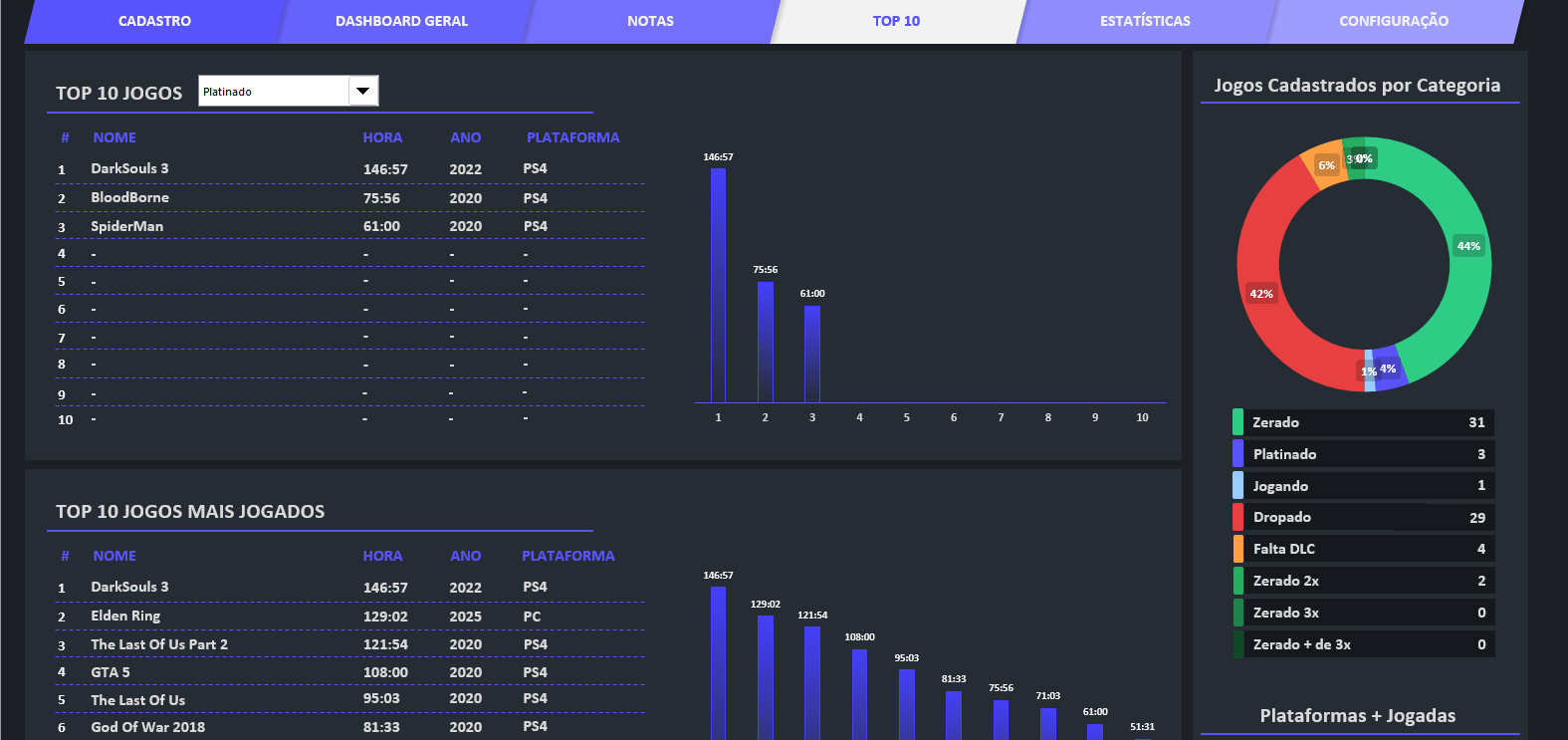Click bar number 3 in the TOP 10 JOGOS chart

point(812,354)
